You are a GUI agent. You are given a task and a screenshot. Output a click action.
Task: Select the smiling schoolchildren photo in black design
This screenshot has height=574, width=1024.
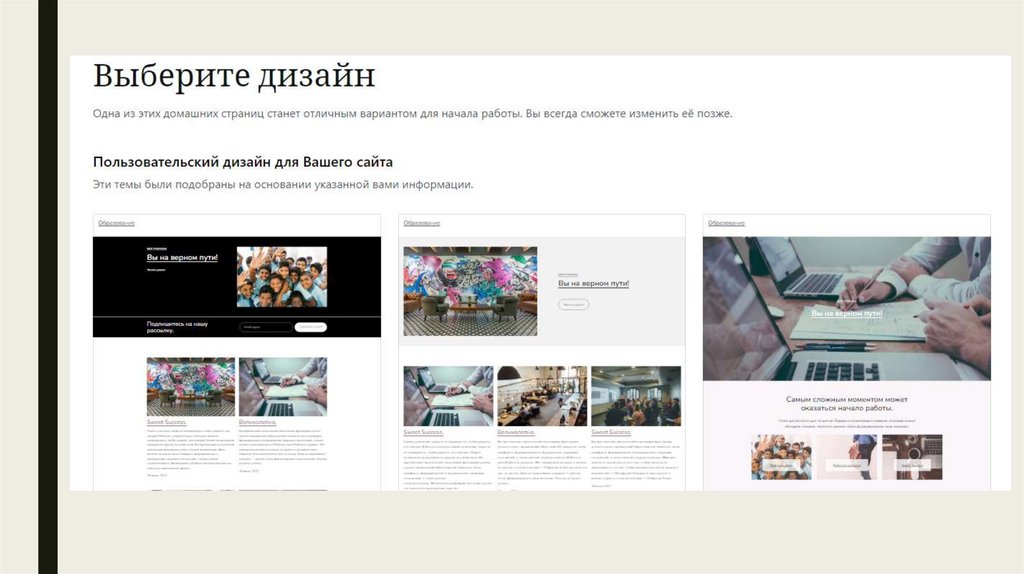[x=281, y=277]
